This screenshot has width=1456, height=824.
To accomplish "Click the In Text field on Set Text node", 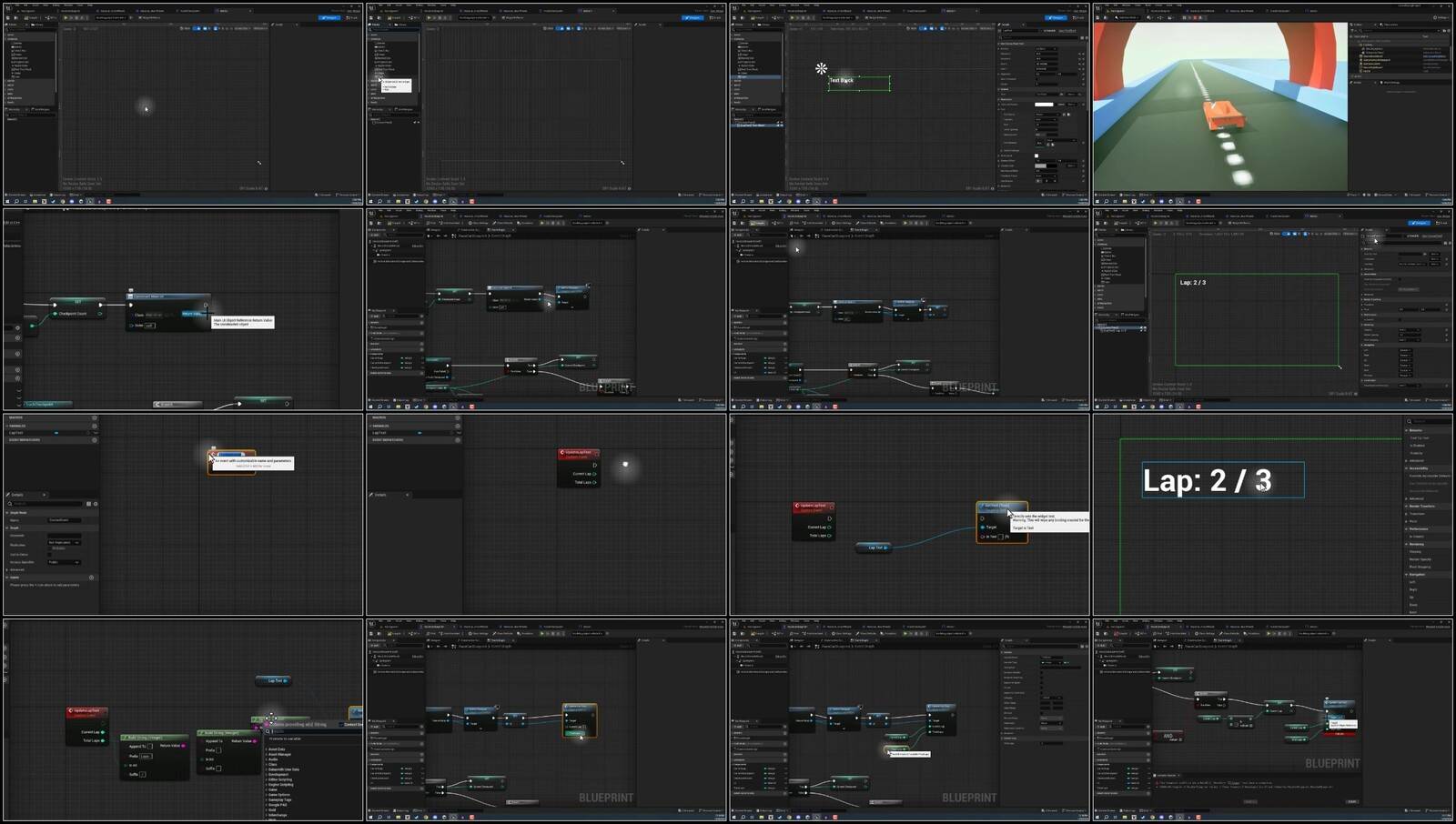I will click(x=1001, y=537).
